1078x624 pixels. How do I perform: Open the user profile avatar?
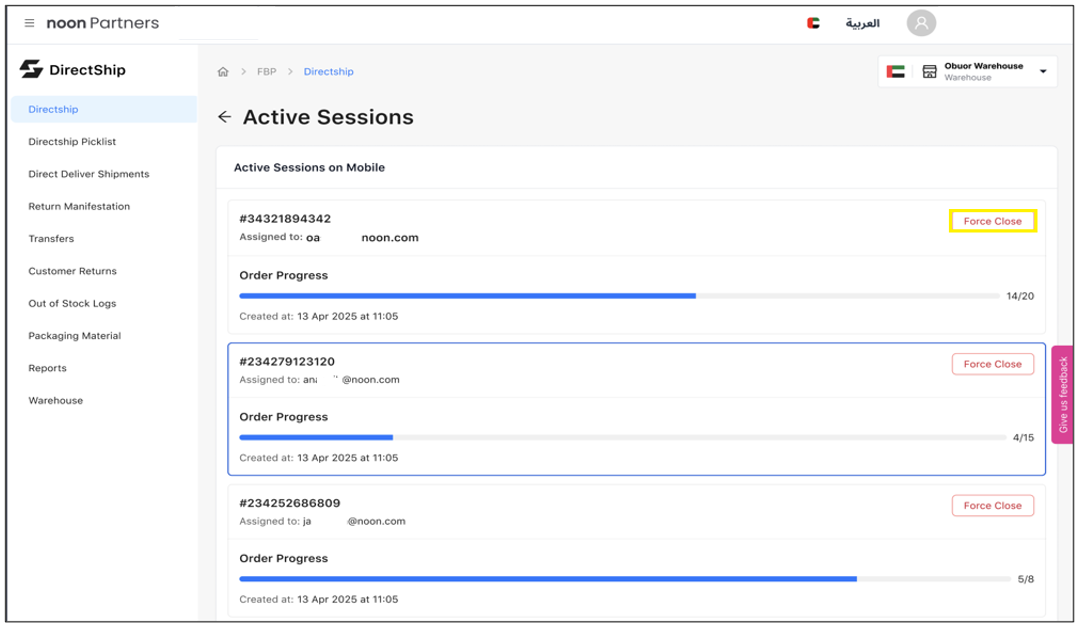click(x=920, y=23)
